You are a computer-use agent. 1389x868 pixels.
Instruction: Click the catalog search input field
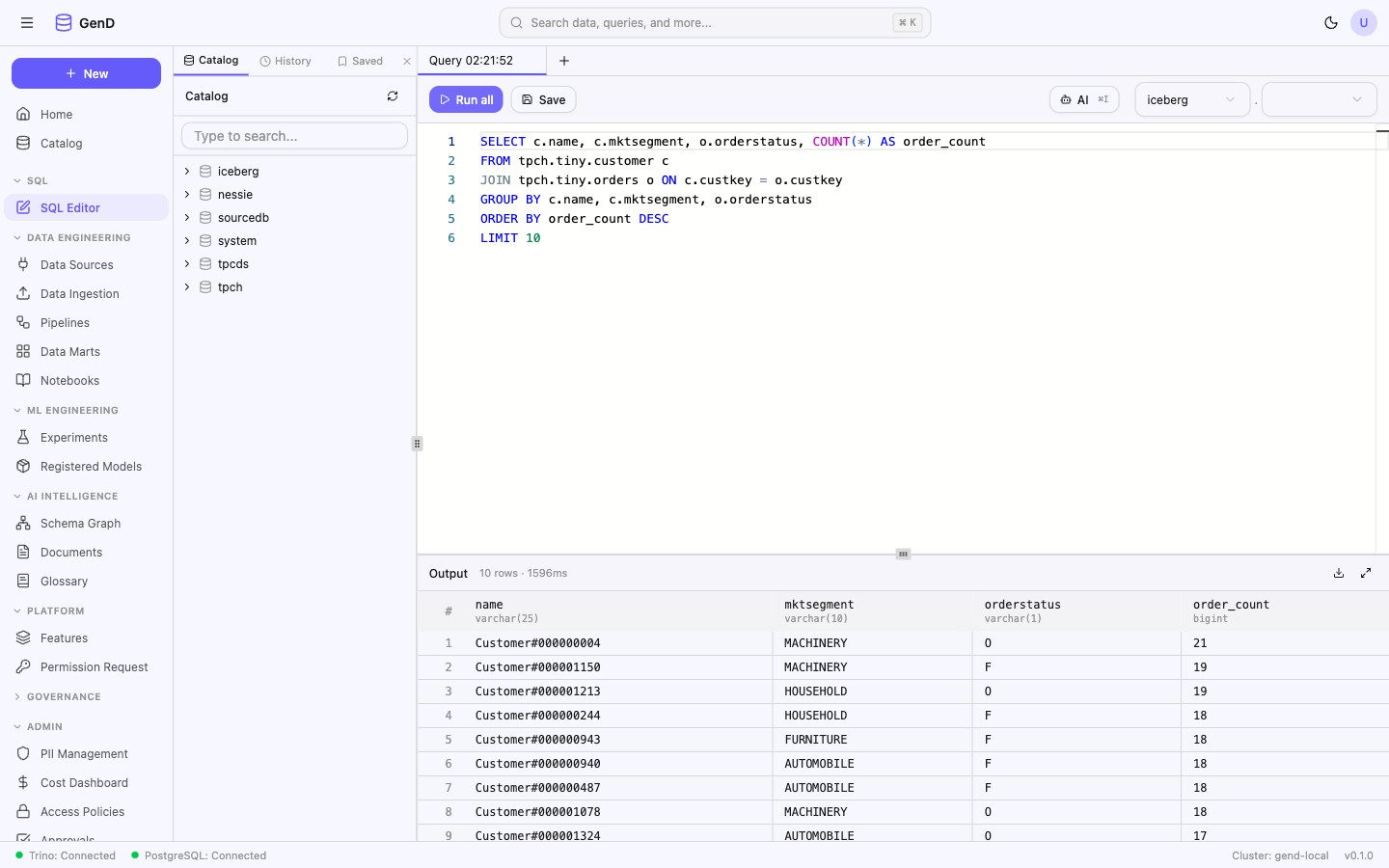[294, 136]
